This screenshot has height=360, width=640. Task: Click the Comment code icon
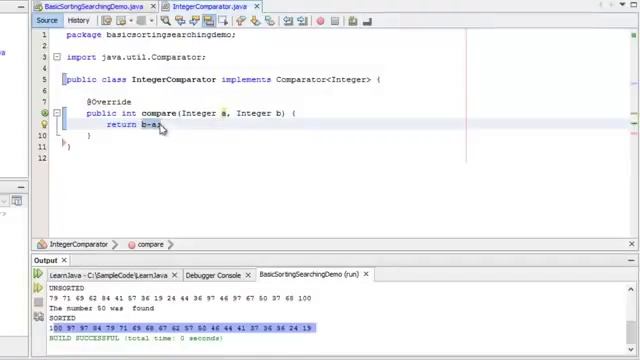tap(353, 21)
